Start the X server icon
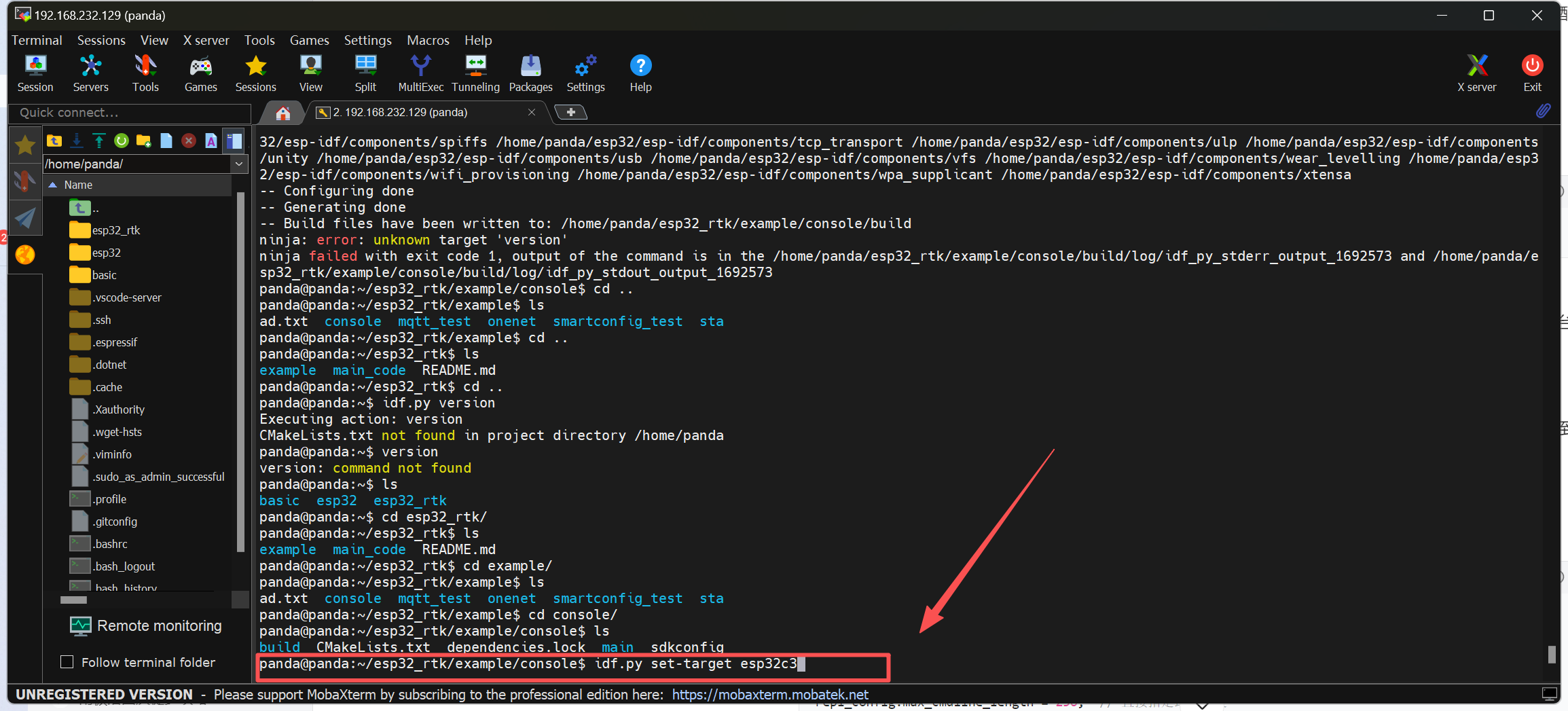This screenshot has height=711, width=1568. tap(1476, 73)
